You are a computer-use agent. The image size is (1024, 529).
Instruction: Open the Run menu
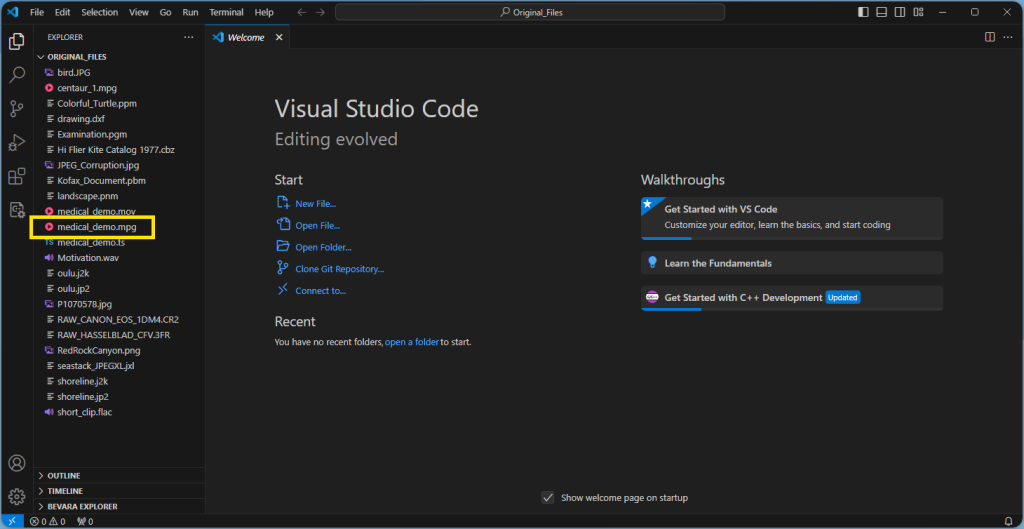191,12
